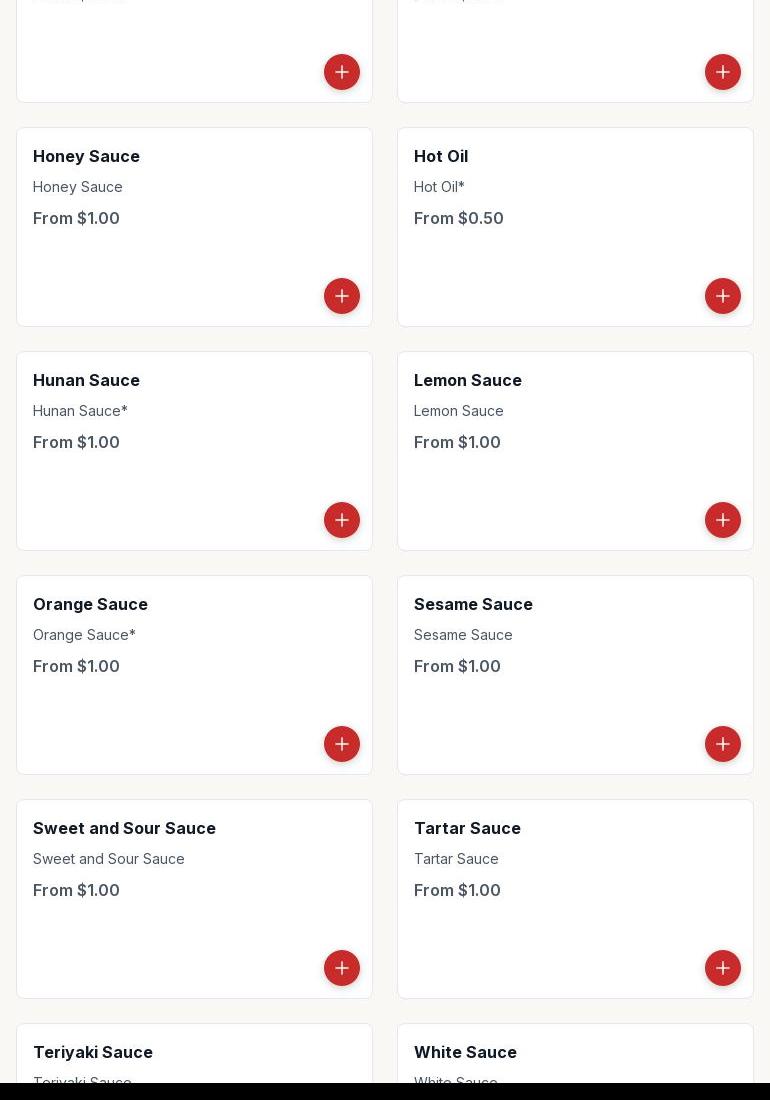
Task: Open the Teriyaki Sauce item heading
Action: pos(93,1052)
